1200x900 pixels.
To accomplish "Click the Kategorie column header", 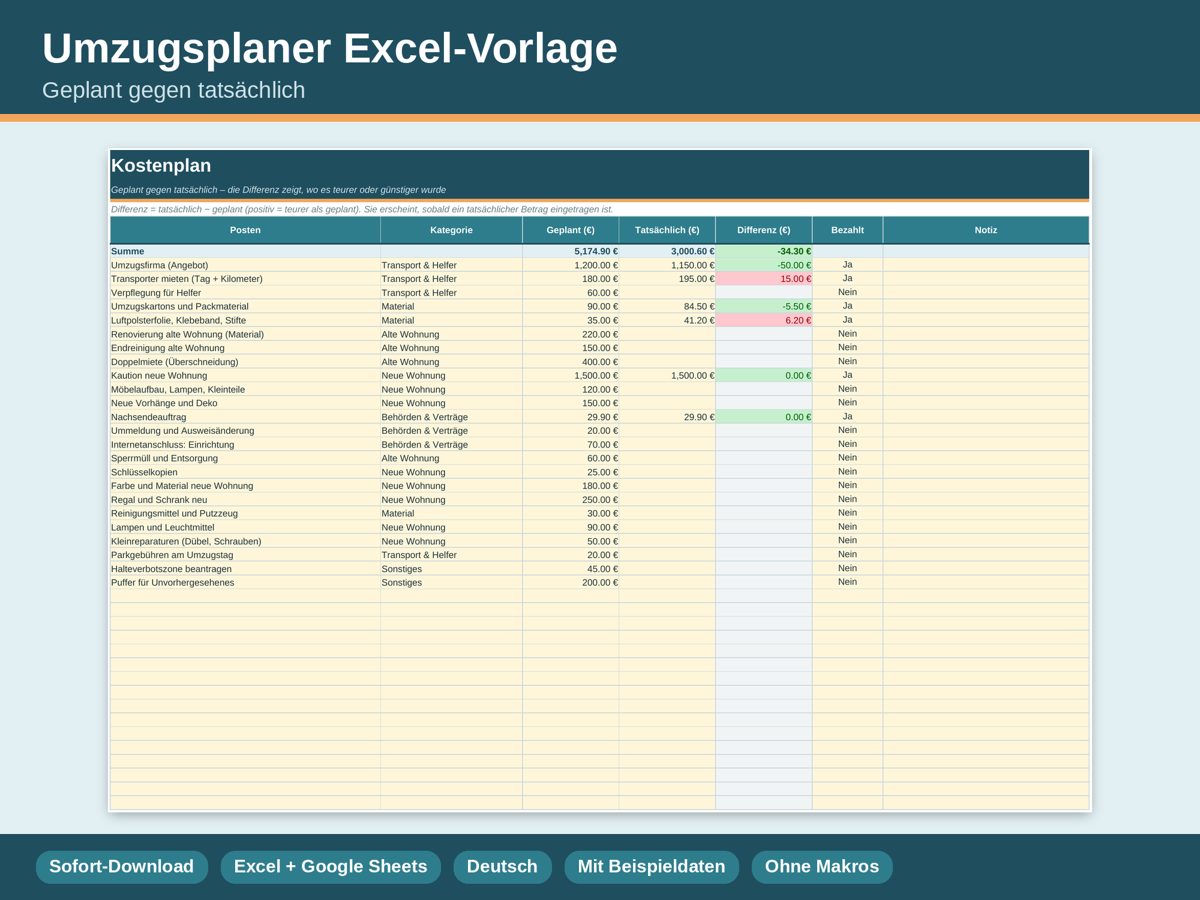I will 451,230.
